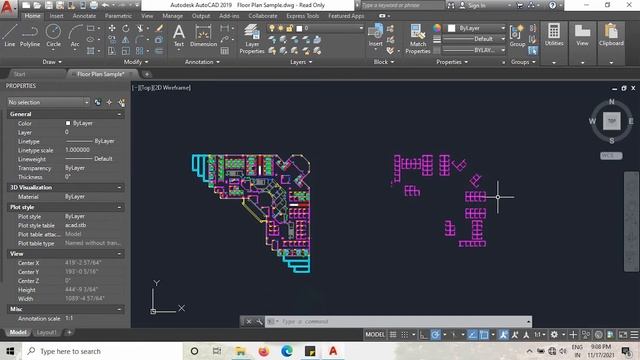
Task: Click the Linetype scale value 1.000000
Action: click(77, 150)
